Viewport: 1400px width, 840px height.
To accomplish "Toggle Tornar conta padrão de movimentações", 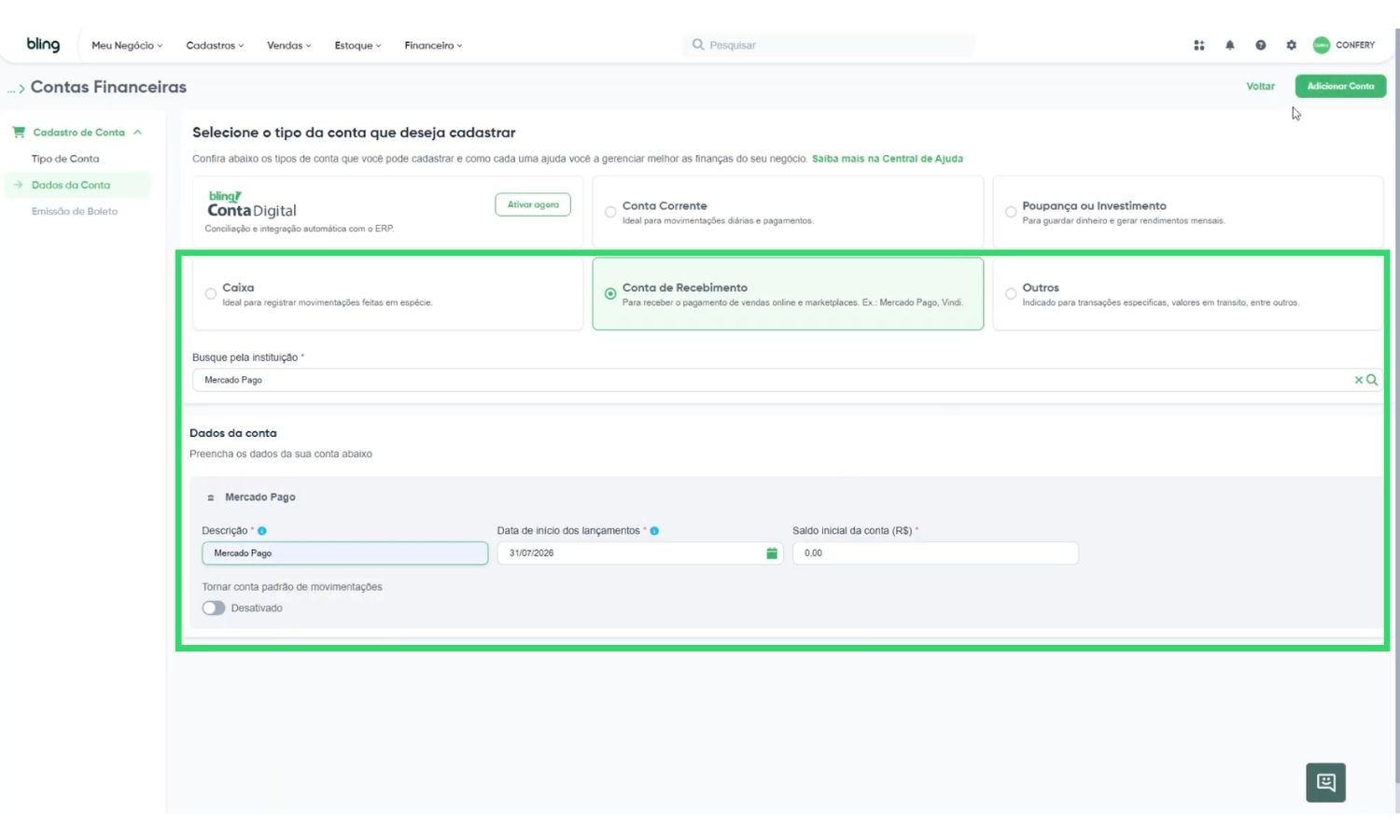I will tap(214, 608).
